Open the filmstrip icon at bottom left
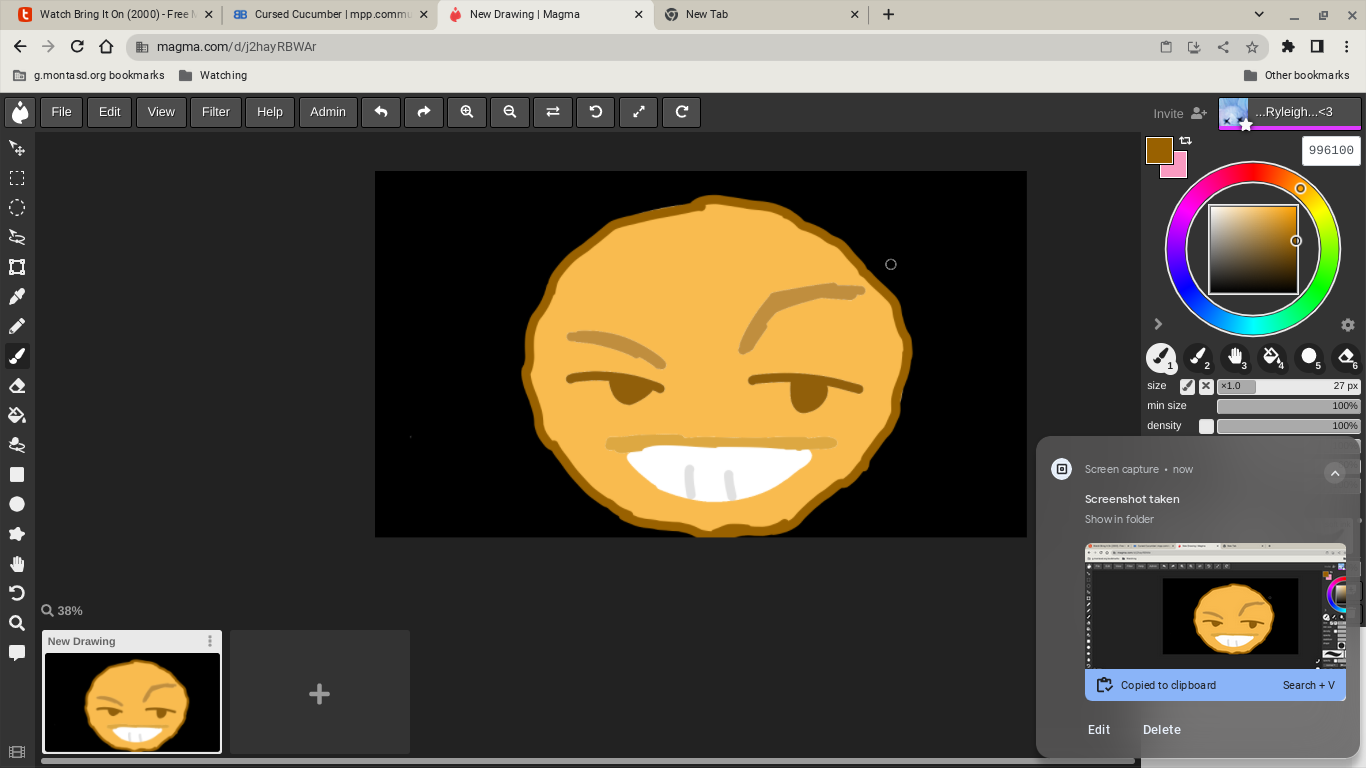Screen dimensions: 1366x768 [16, 752]
